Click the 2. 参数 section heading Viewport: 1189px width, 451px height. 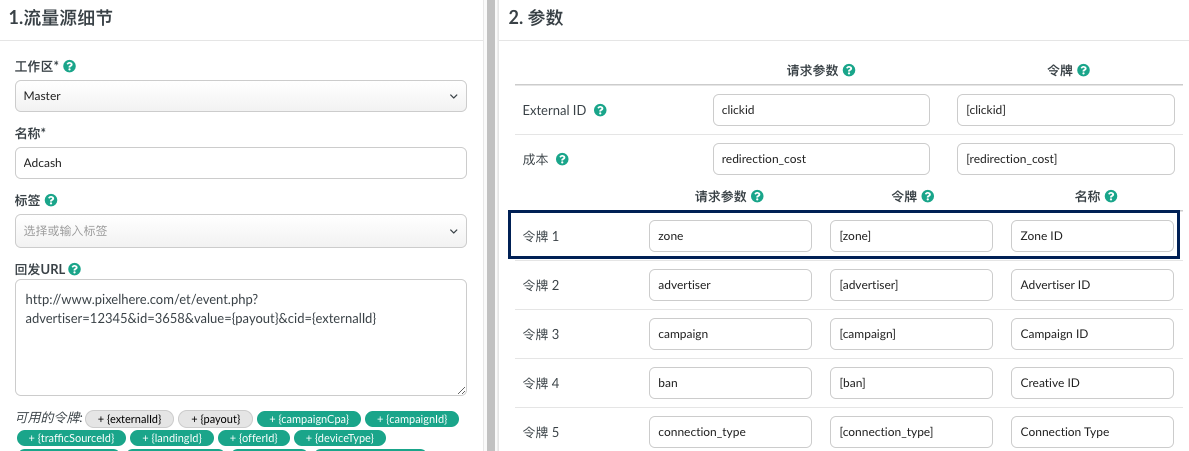(536, 18)
